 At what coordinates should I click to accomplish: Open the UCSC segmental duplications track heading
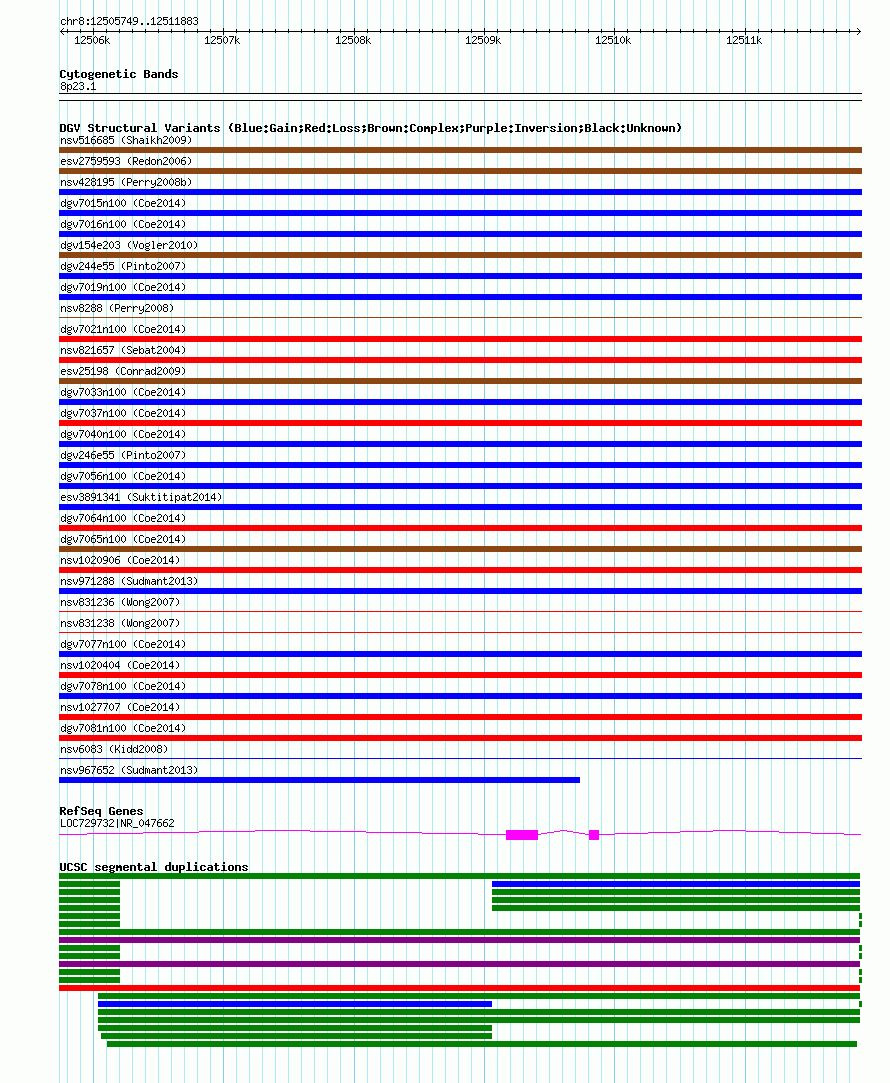pyautogui.click(x=154, y=867)
